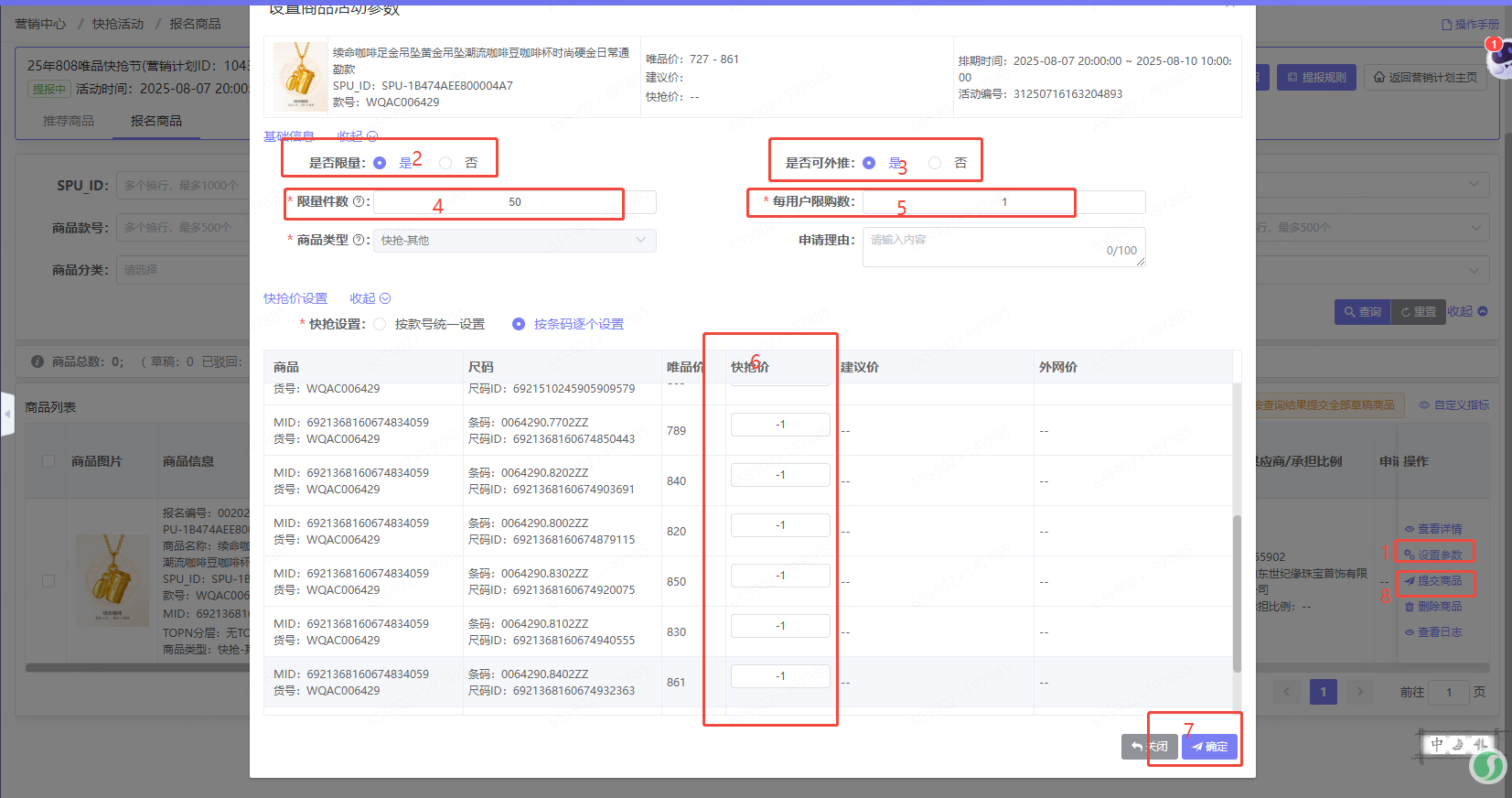Select 否 for 是否限量
The image size is (1512, 798).
coord(445,163)
